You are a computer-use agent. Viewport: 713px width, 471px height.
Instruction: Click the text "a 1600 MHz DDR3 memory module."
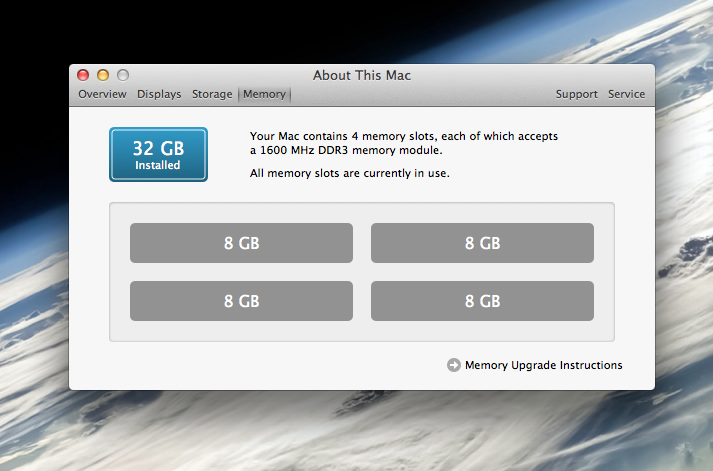pos(346,150)
